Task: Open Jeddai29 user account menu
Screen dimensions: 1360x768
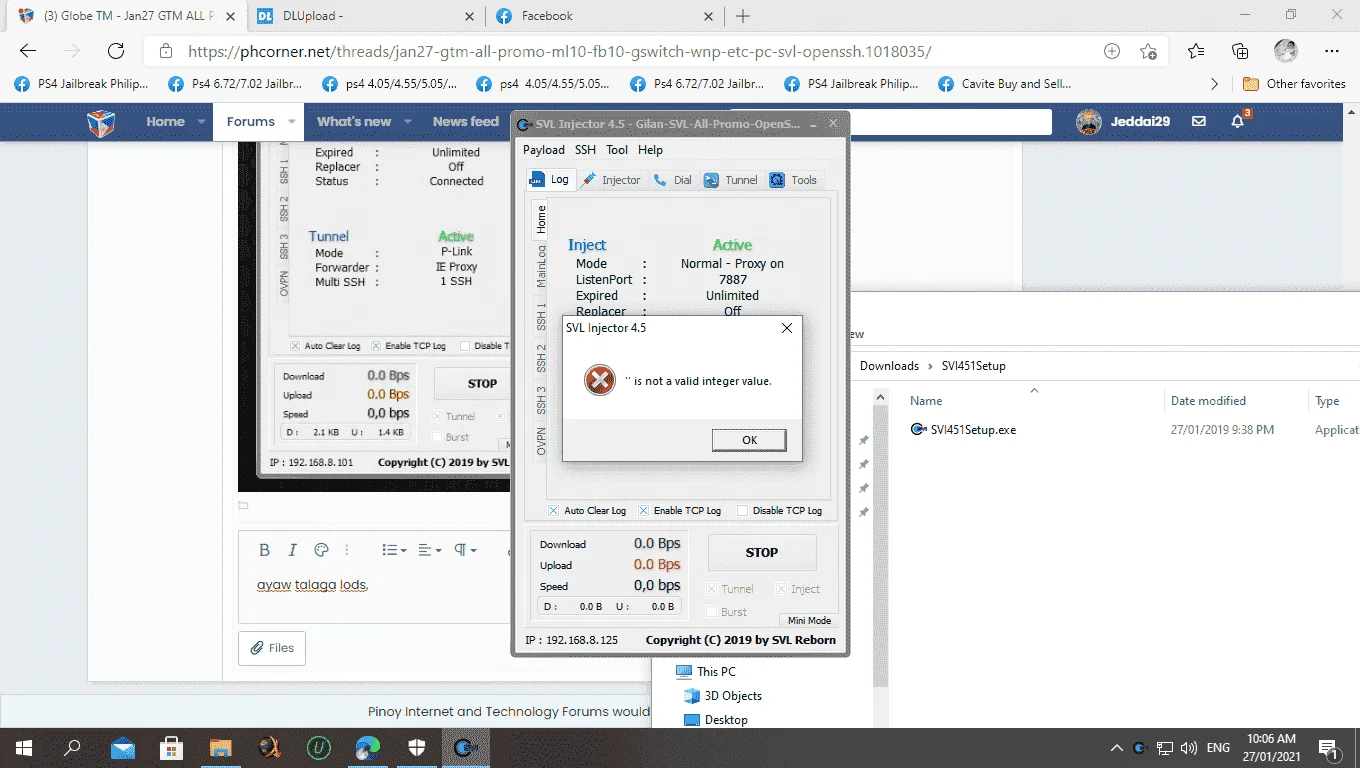Action: pyautogui.click(x=1123, y=122)
